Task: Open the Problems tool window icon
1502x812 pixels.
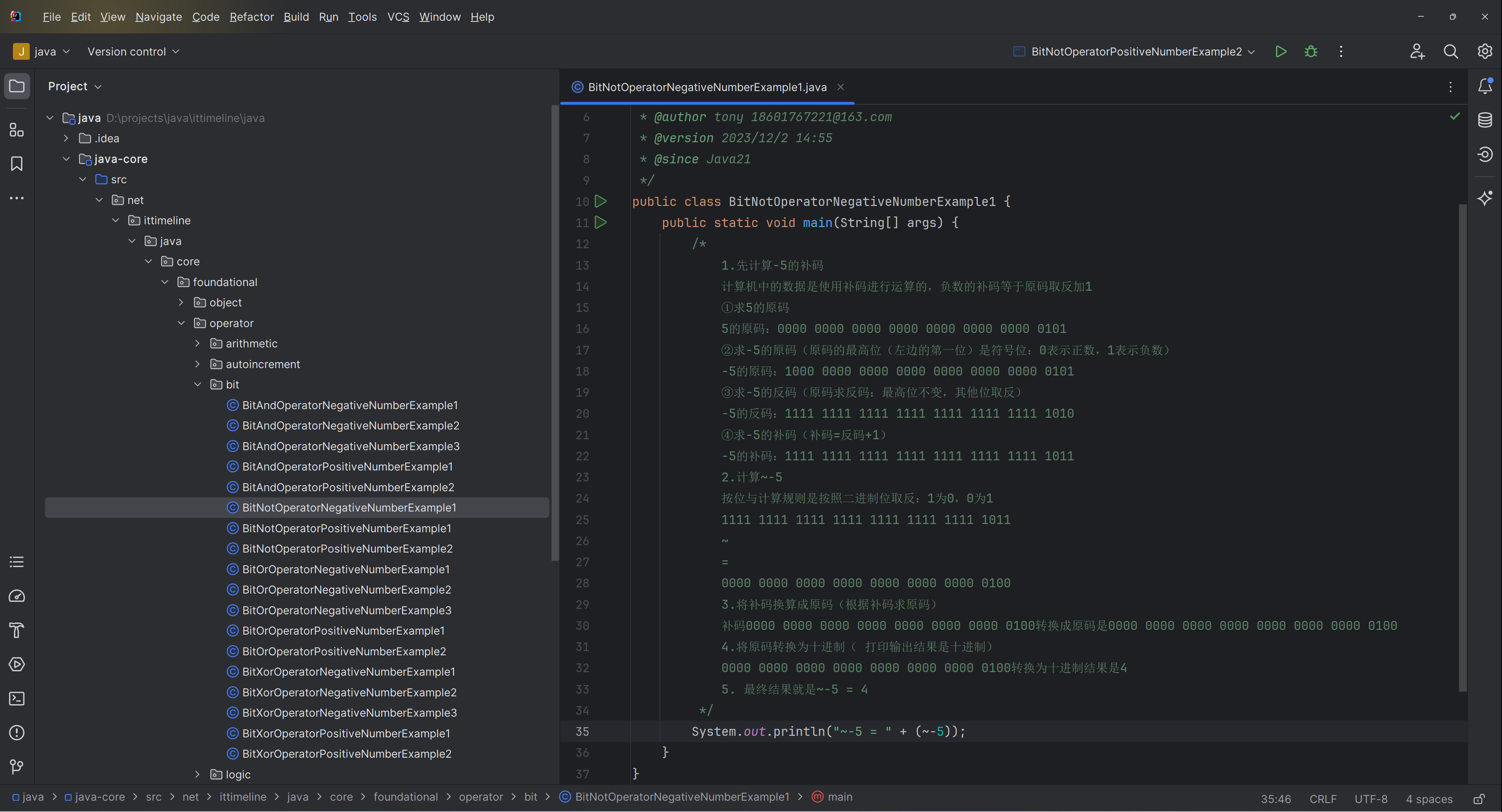Action: pyautogui.click(x=17, y=733)
